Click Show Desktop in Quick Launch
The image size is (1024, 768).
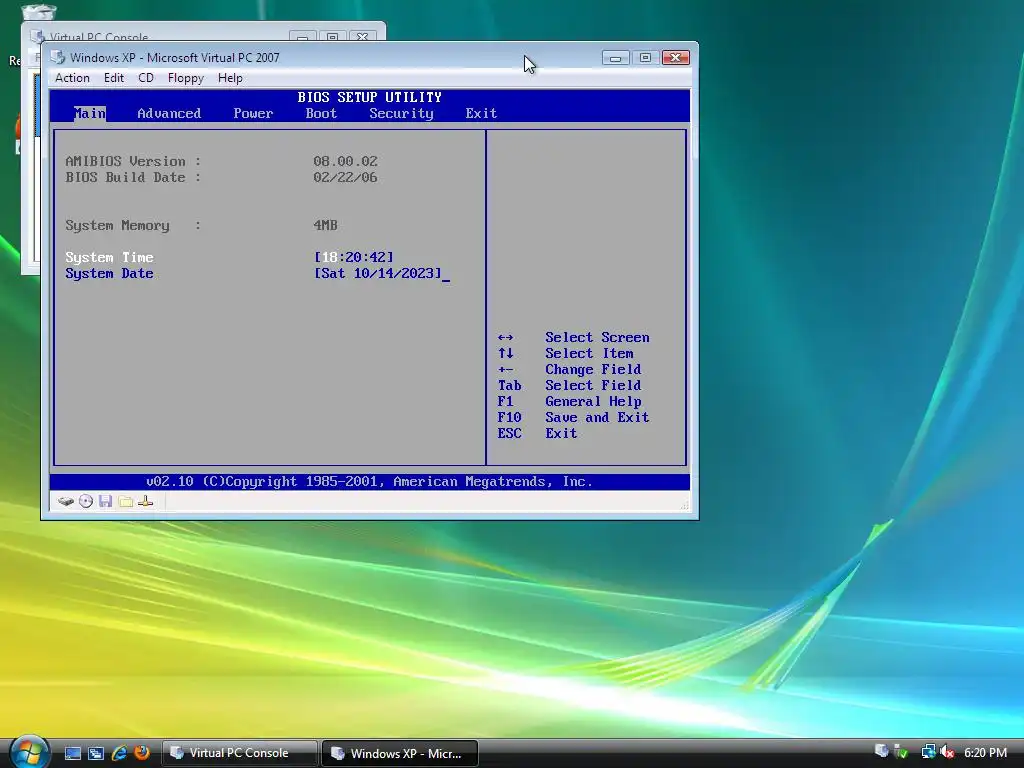72,753
